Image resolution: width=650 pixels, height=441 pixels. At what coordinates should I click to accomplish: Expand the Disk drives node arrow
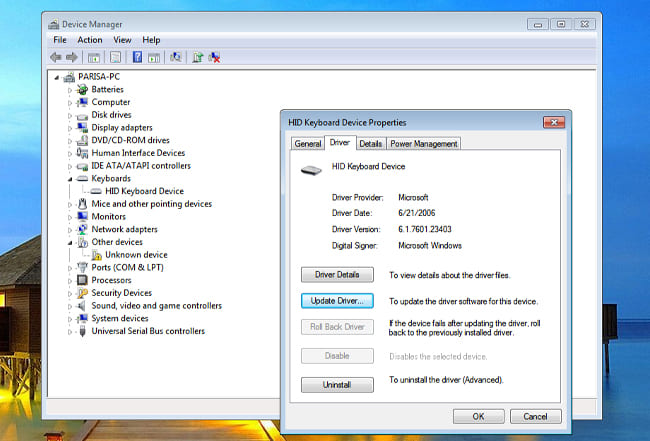pyautogui.click(x=70, y=115)
